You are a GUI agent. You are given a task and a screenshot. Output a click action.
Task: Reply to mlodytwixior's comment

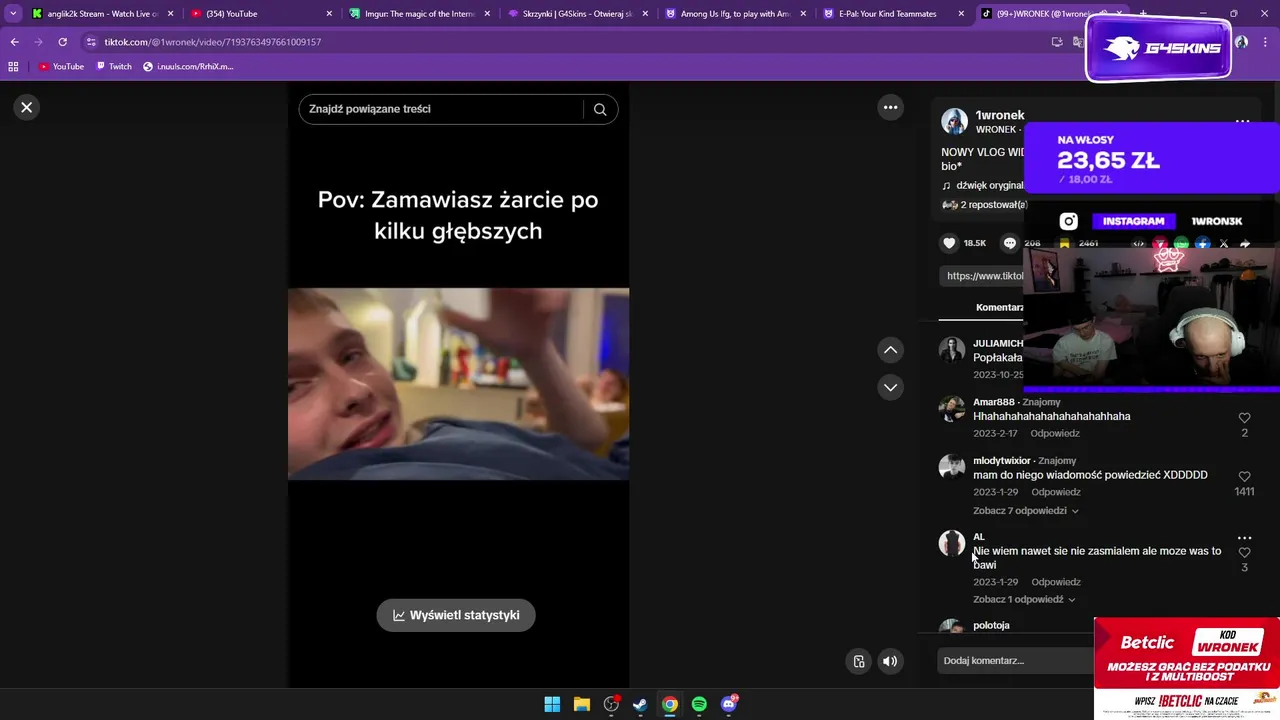pyautogui.click(x=1056, y=492)
